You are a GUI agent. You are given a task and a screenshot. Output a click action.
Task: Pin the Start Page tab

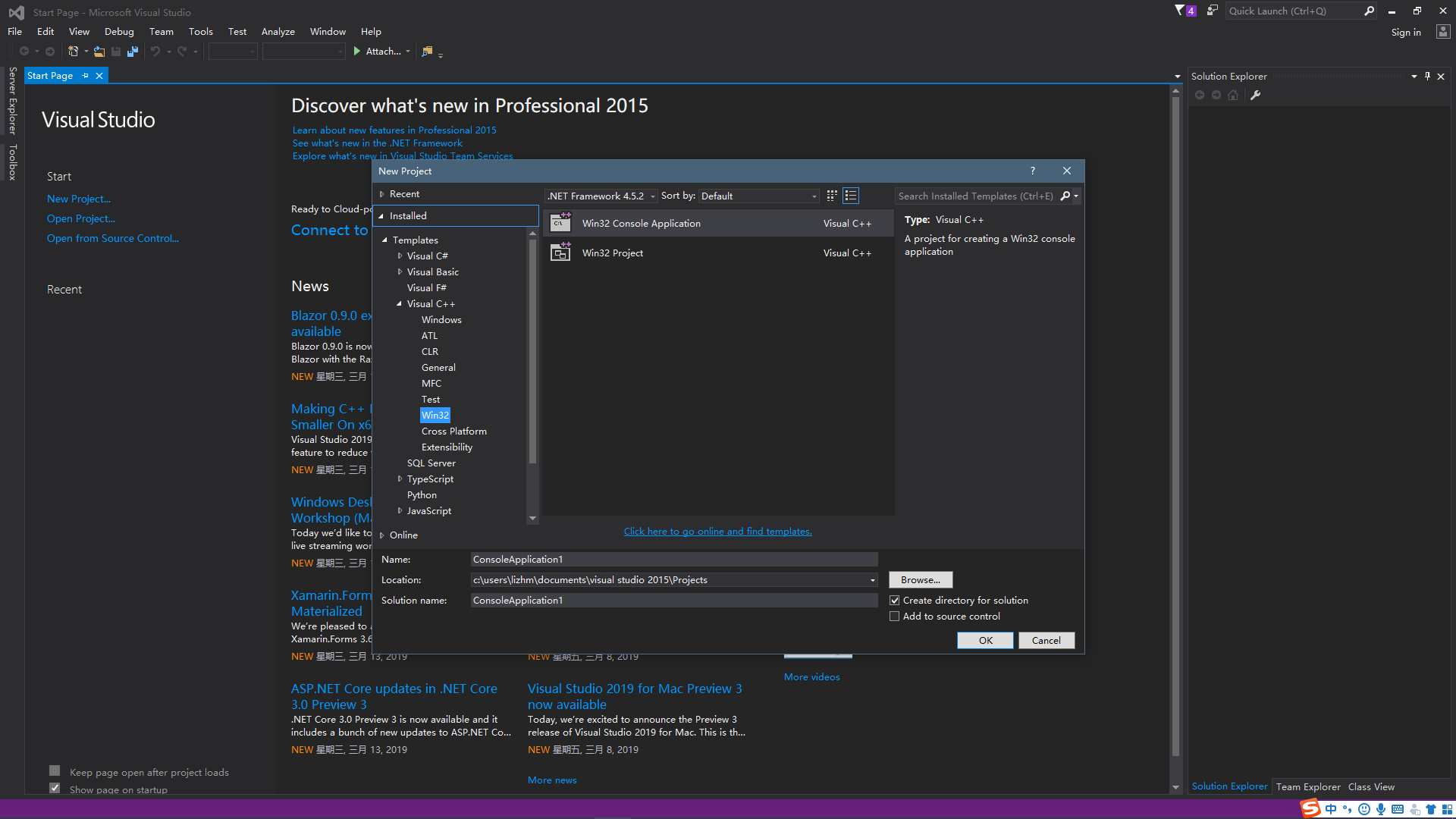coord(85,76)
